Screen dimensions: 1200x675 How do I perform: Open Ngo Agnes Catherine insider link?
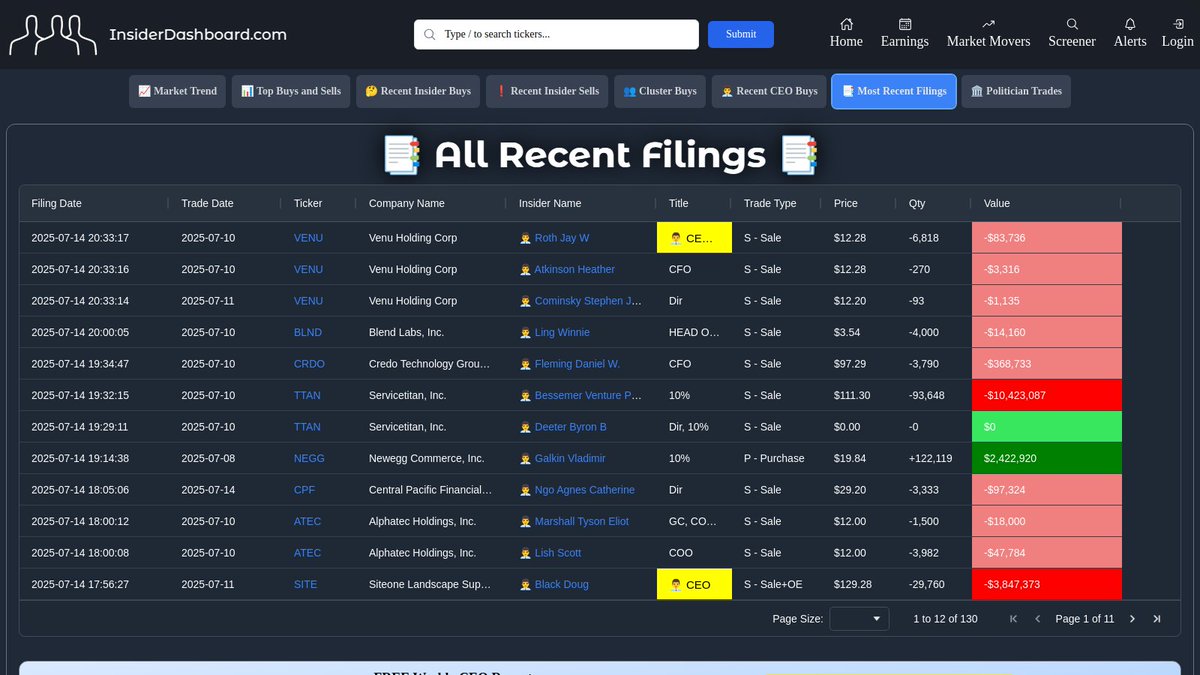(584, 490)
